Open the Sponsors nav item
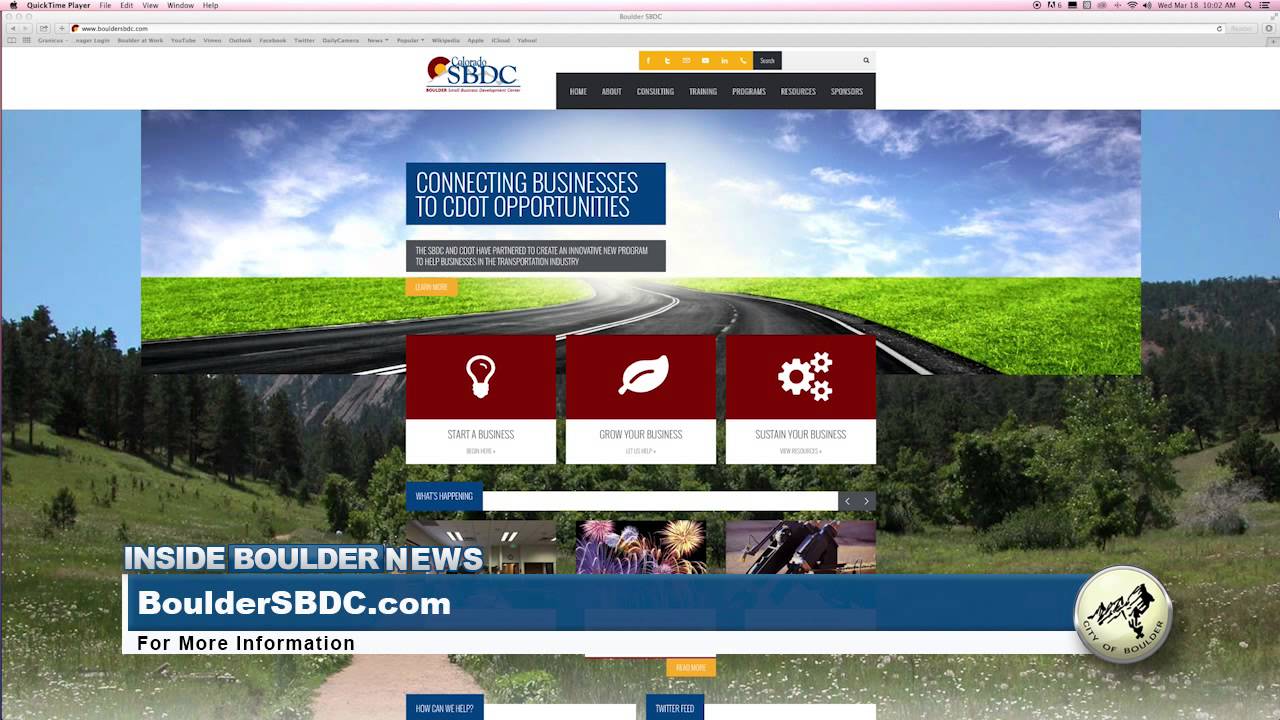Image resolution: width=1280 pixels, height=720 pixels. pos(846,91)
